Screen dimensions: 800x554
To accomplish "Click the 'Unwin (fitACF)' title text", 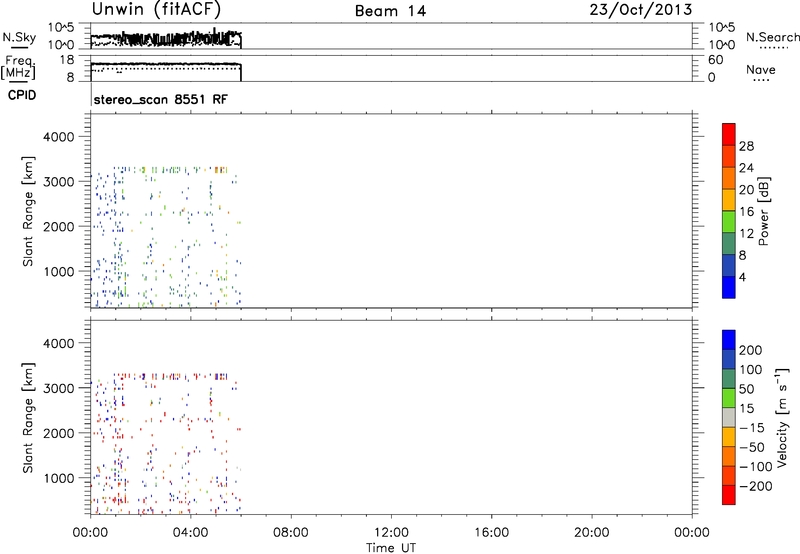I will (x=156, y=9).
